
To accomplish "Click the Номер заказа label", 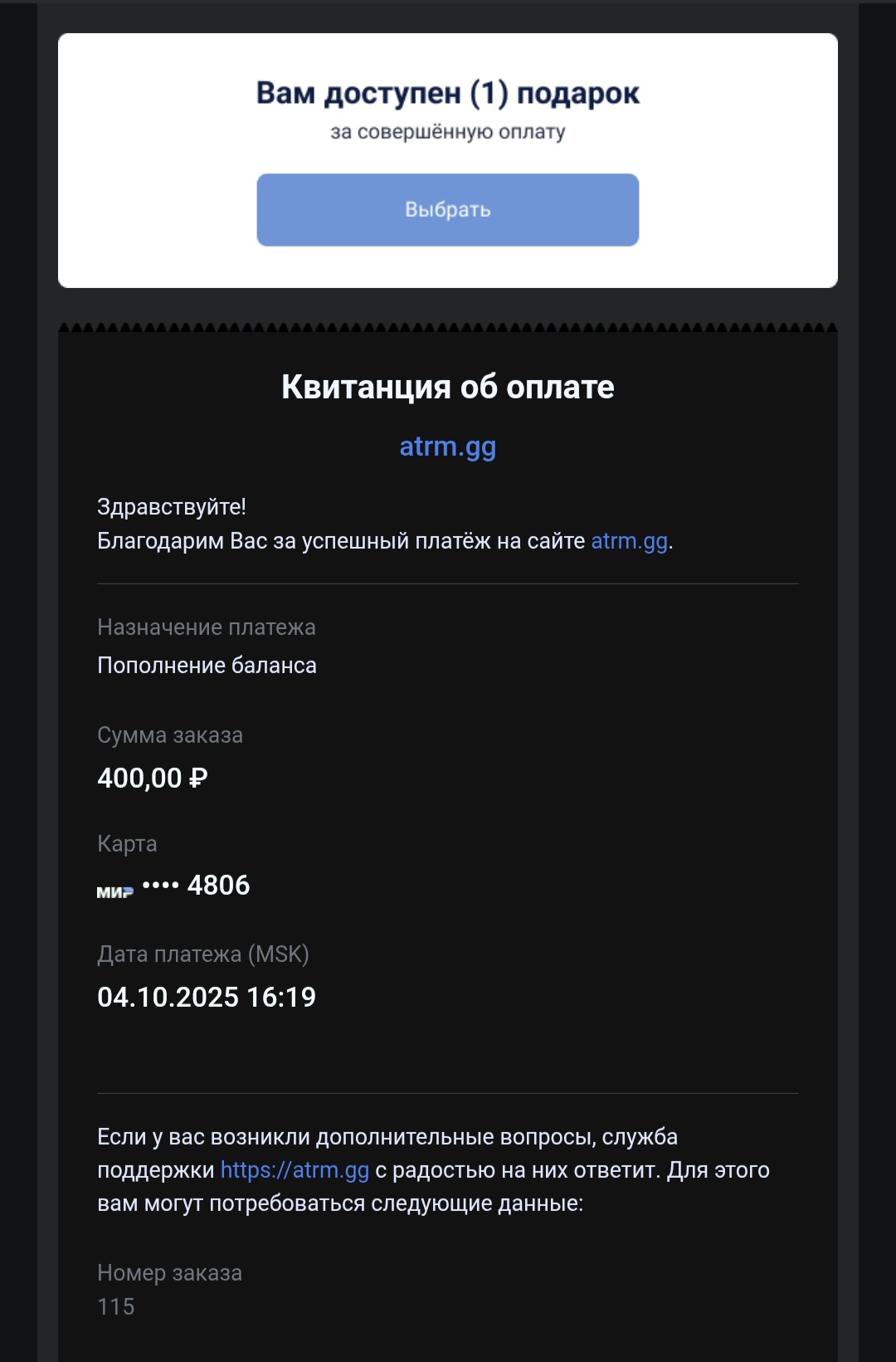I will click(170, 1273).
